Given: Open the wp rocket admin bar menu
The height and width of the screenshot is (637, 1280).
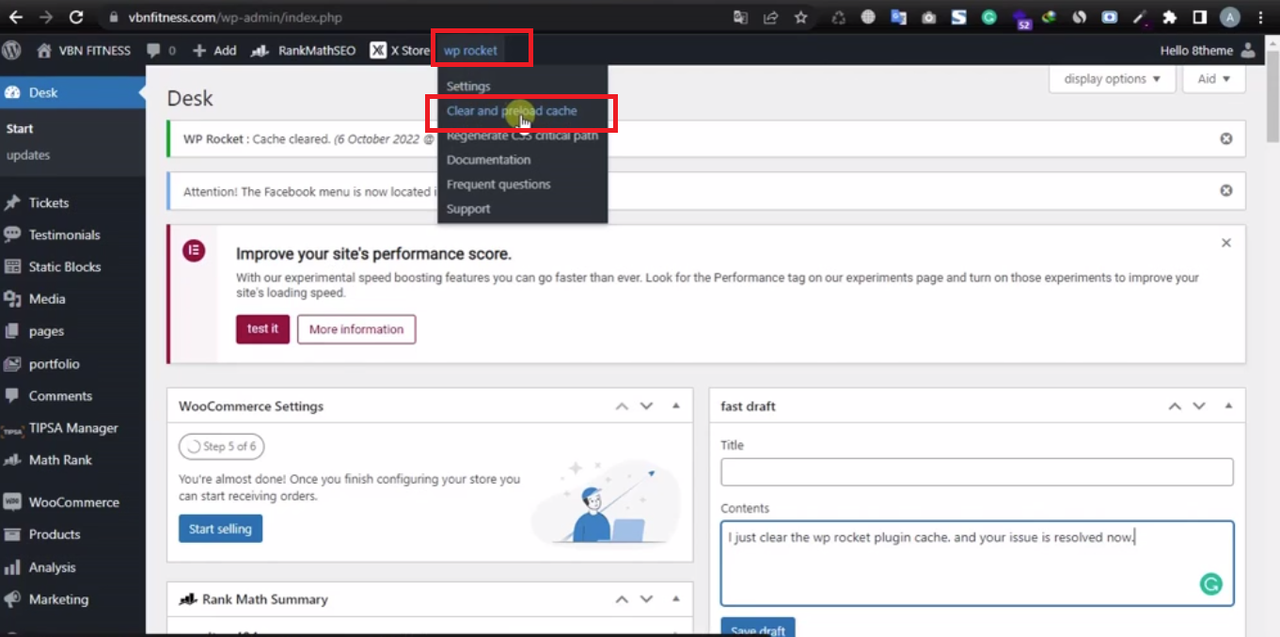Looking at the screenshot, I should click(471, 50).
